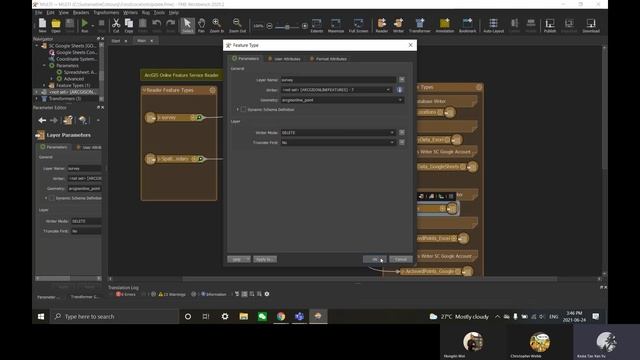640x360 pixels.
Task: Open the Readers menu
Action: [81, 13]
